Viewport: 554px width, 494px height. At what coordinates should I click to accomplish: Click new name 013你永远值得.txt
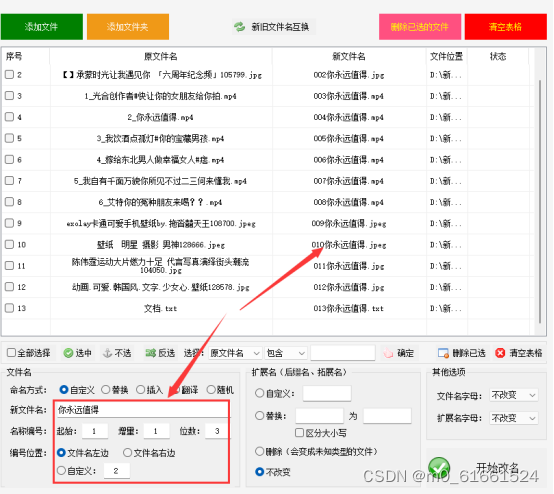point(349,308)
